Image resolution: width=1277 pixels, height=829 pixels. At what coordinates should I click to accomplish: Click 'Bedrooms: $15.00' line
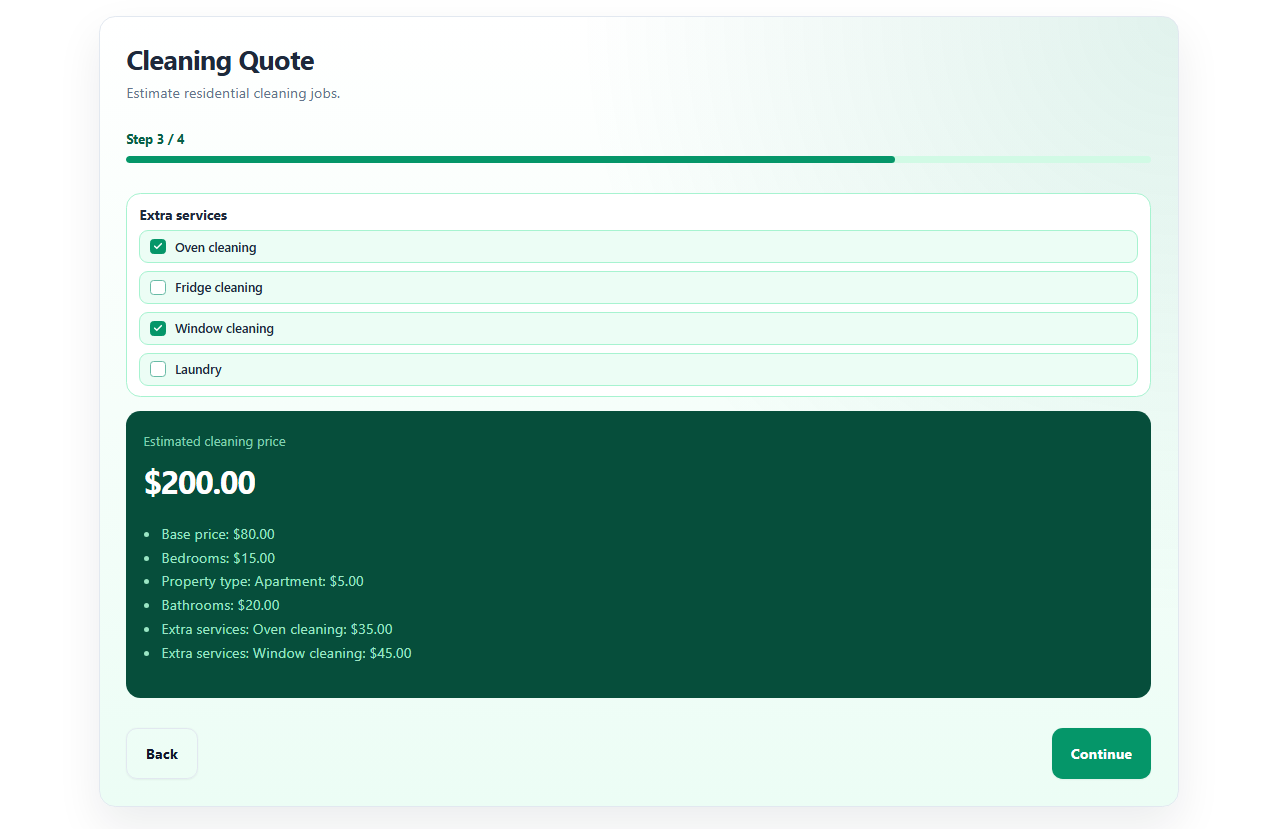pyautogui.click(x=218, y=558)
